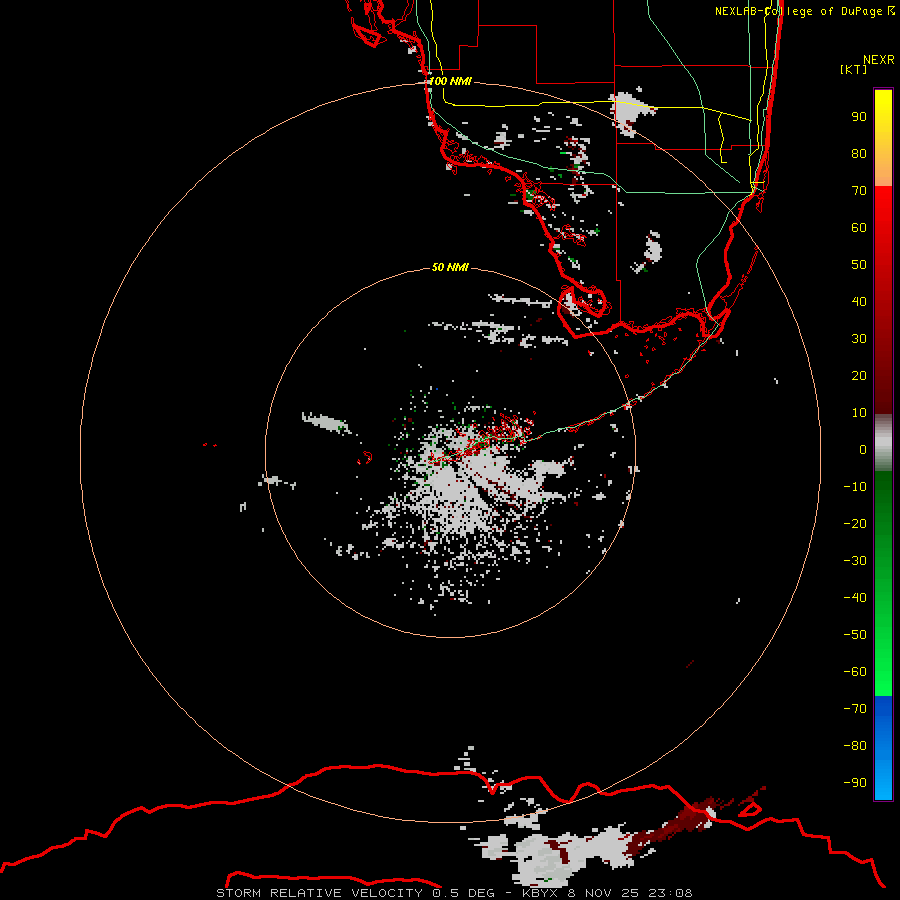Select the 90 knot scale label
The height and width of the screenshot is (900, 900).
(859, 117)
